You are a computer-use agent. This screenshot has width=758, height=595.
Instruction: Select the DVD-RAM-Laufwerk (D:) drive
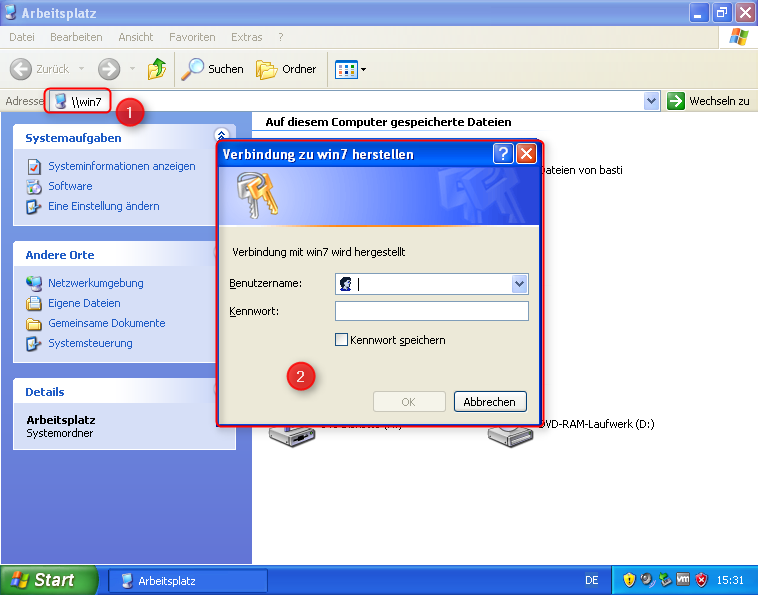tap(596, 424)
